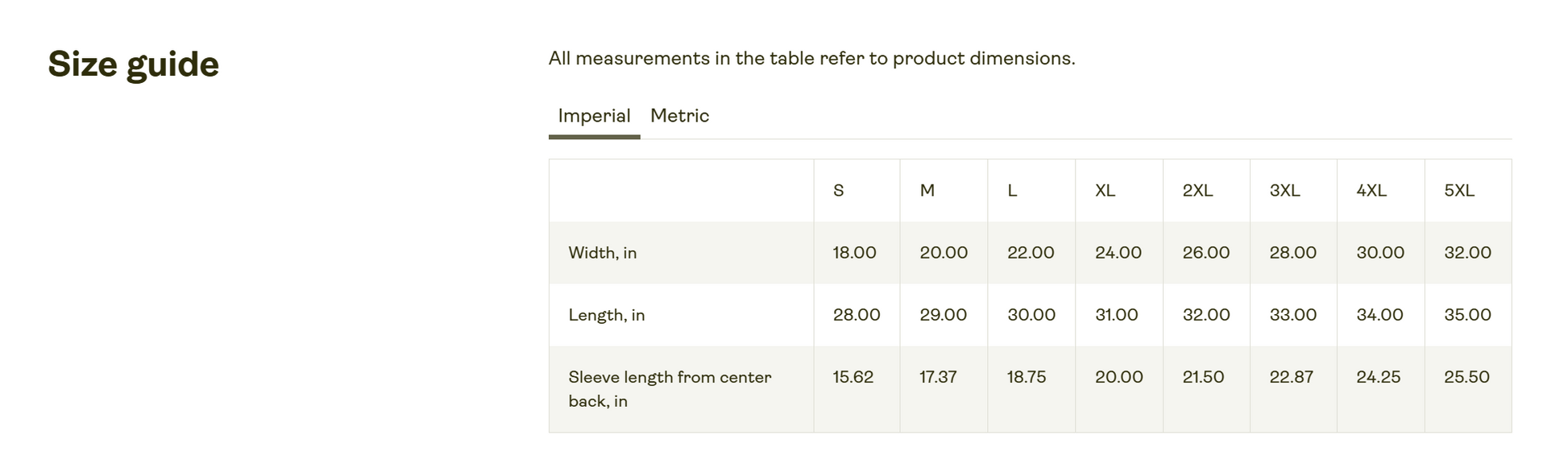Image resolution: width=1568 pixels, height=472 pixels.
Task: Click the 18.00 width cell
Action: [x=854, y=253]
